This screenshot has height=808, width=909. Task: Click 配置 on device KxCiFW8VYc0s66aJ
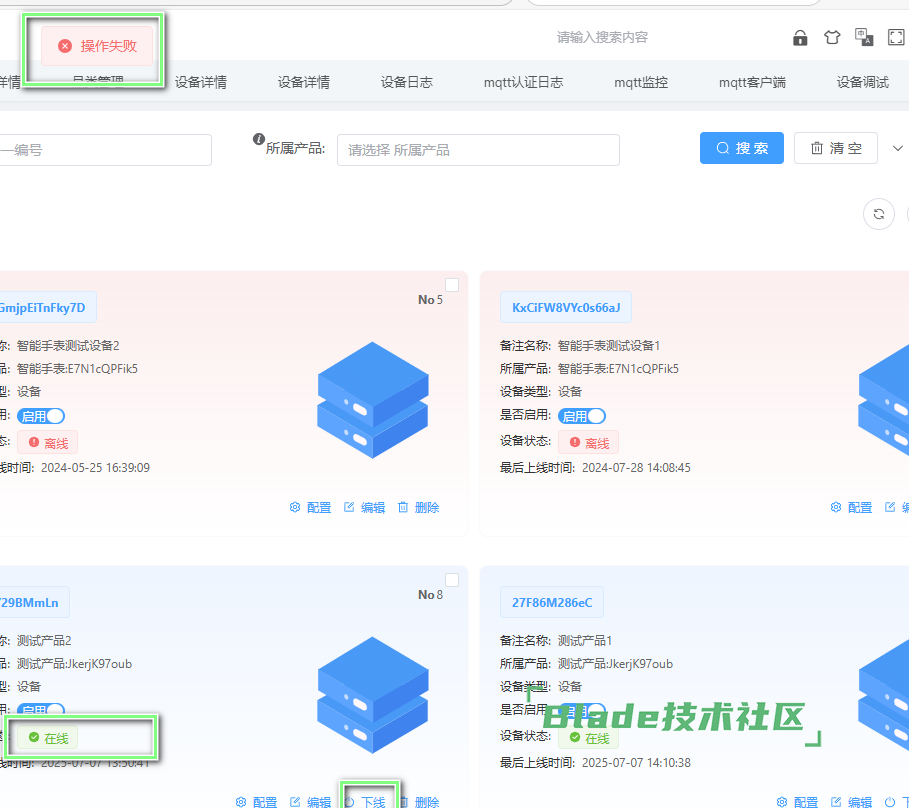851,507
